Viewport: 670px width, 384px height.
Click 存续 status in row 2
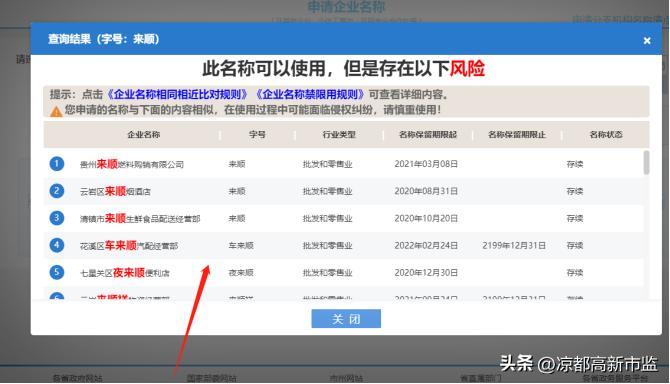tap(575, 191)
